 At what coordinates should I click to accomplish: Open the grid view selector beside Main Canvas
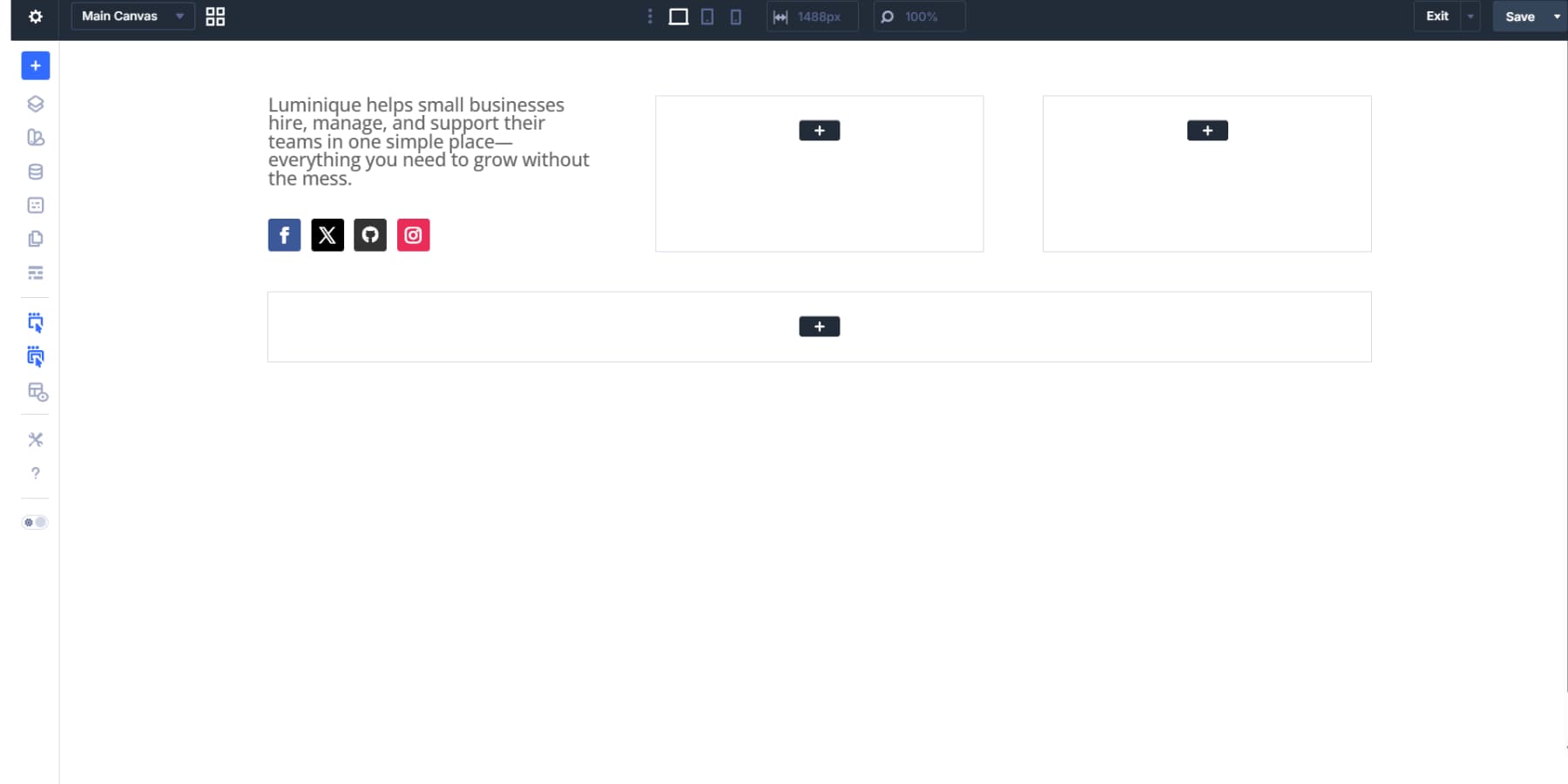coord(214,16)
